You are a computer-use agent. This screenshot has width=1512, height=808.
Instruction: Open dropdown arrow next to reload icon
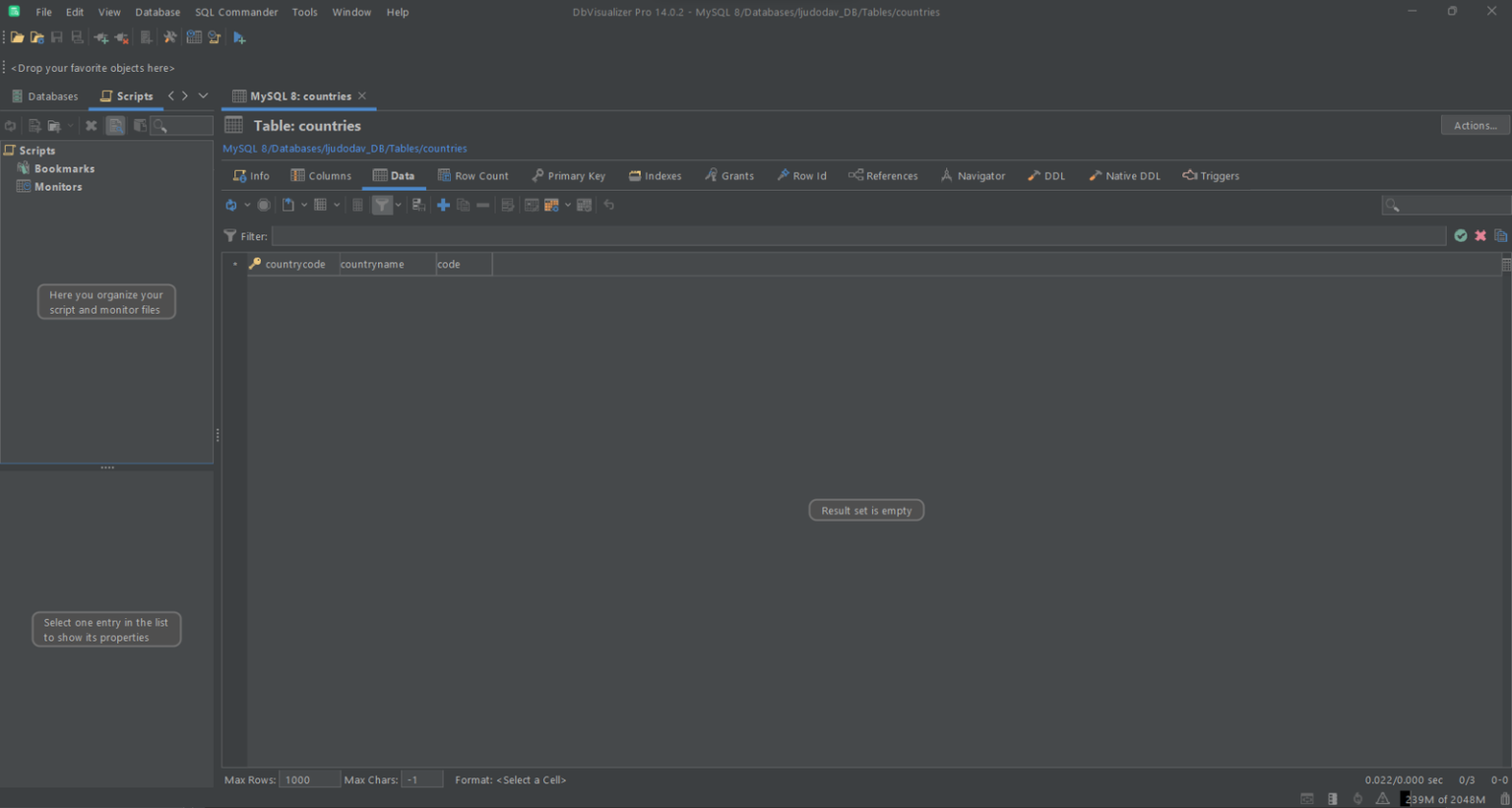coord(246,205)
